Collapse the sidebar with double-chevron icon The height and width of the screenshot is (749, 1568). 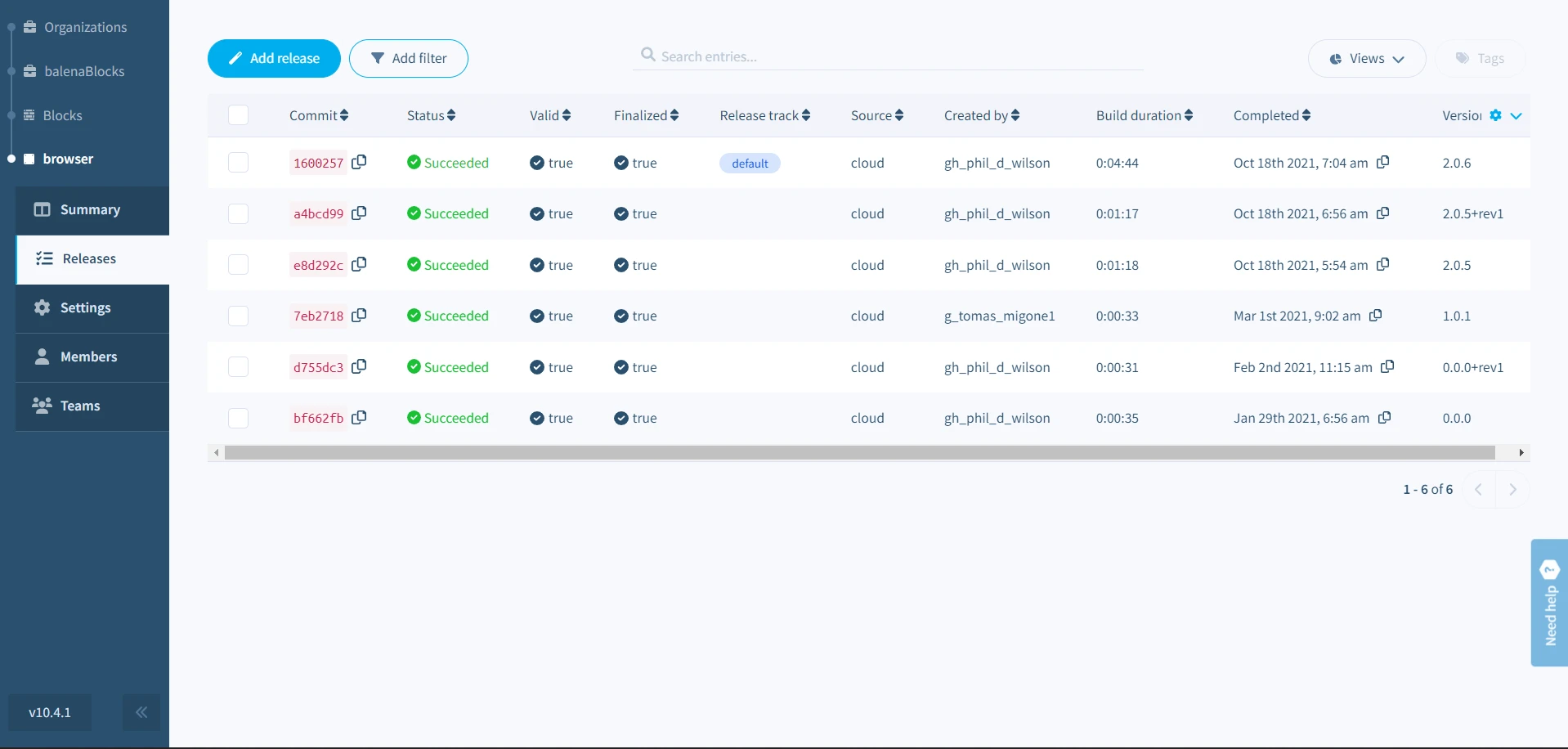141,712
